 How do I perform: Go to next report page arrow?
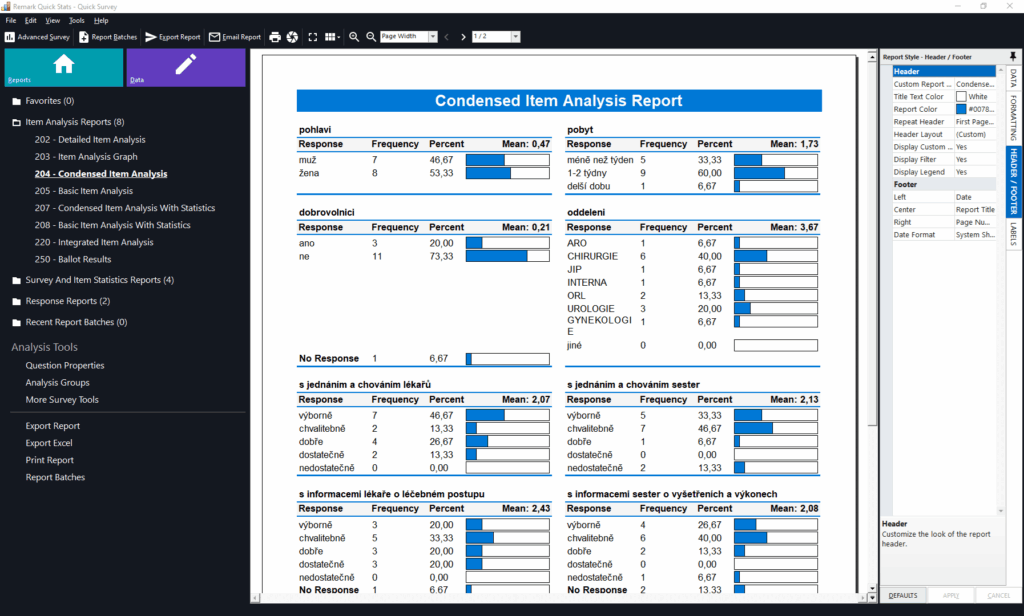point(463,37)
